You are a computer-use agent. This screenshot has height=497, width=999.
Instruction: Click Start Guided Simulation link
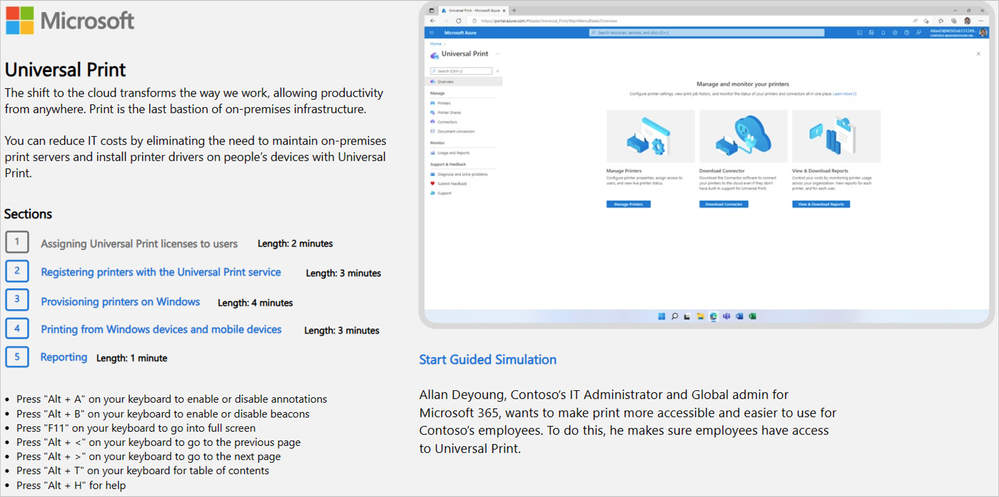click(x=487, y=359)
